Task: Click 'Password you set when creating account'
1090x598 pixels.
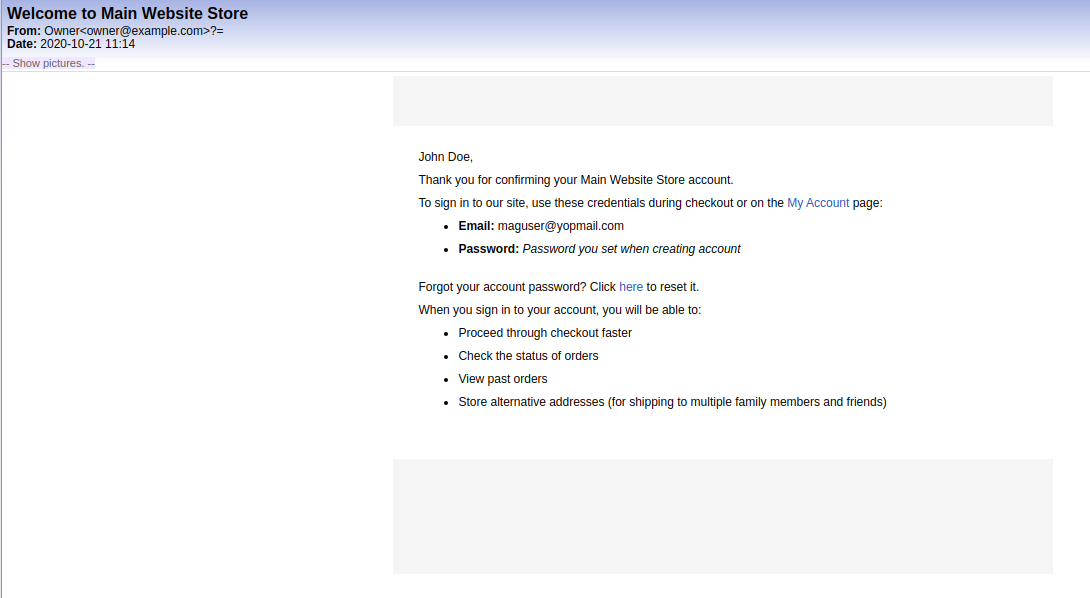Action: pos(631,249)
